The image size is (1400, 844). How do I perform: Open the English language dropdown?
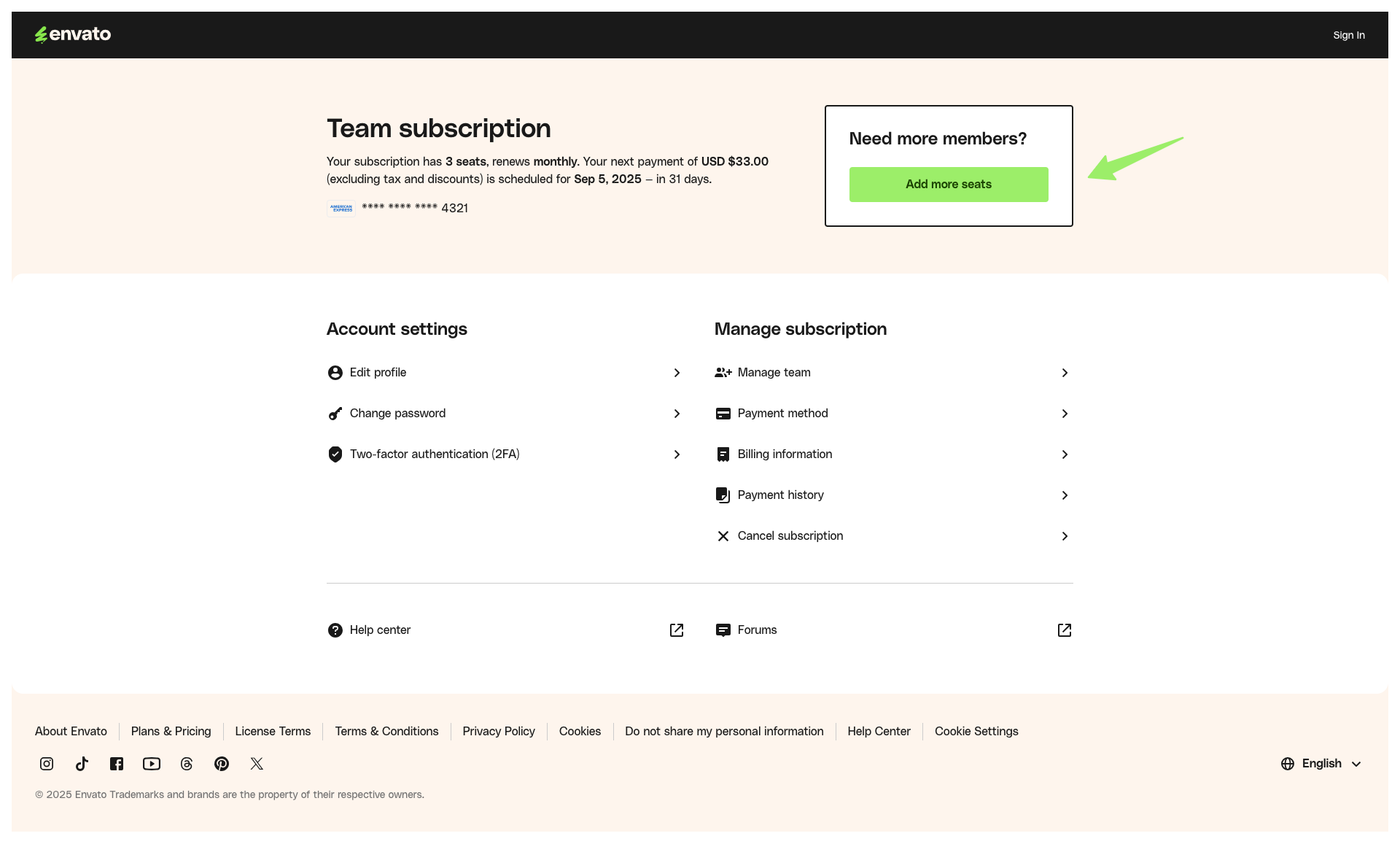pos(1321,764)
